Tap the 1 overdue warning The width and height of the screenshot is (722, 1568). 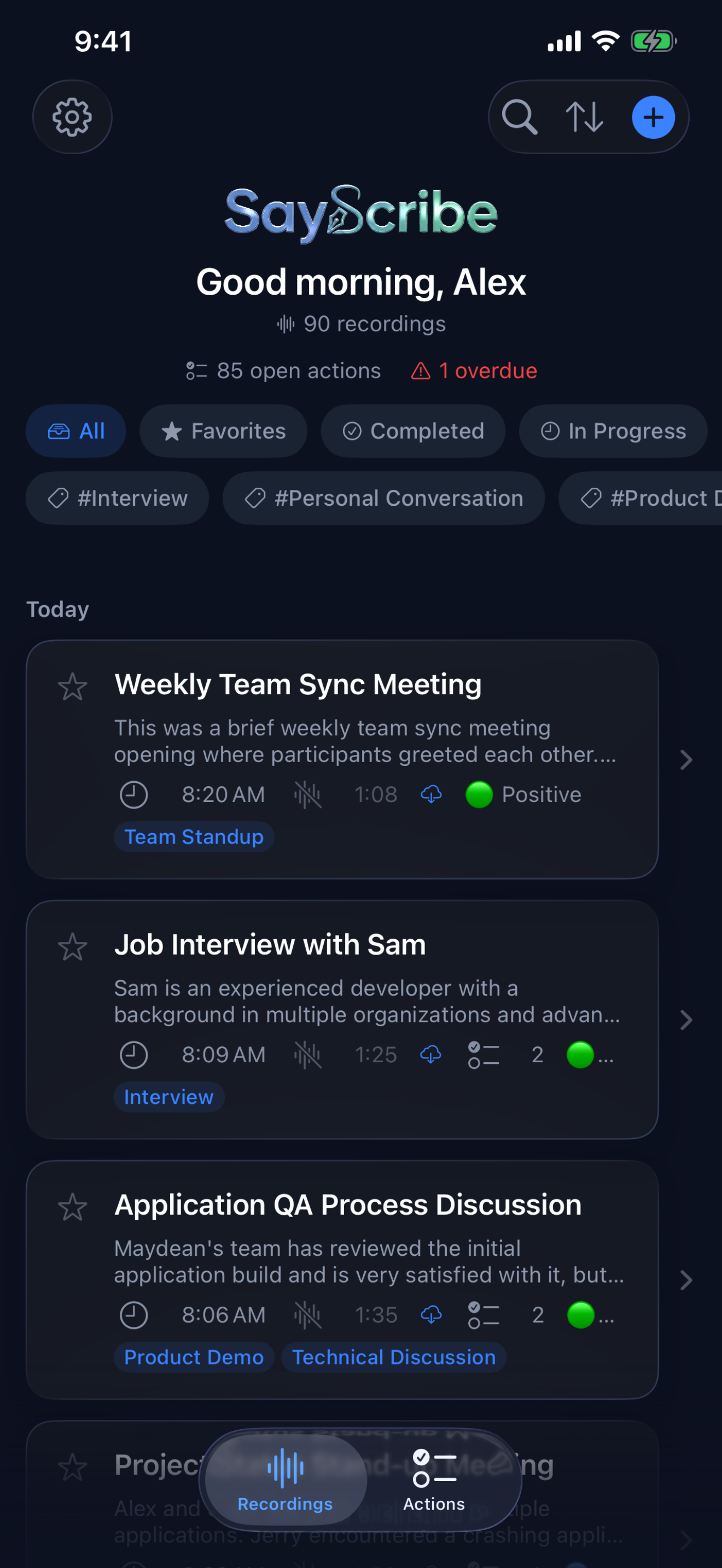(x=474, y=371)
